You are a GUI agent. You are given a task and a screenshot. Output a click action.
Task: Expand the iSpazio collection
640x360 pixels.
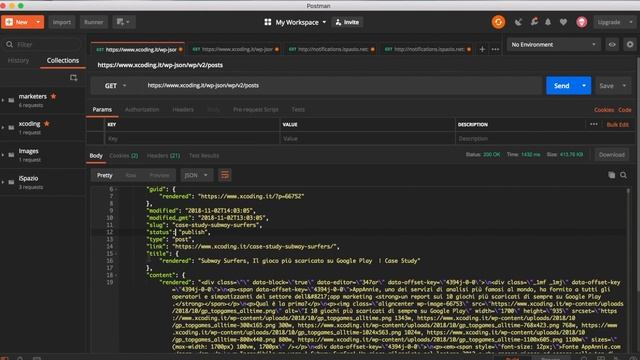coord(3,182)
